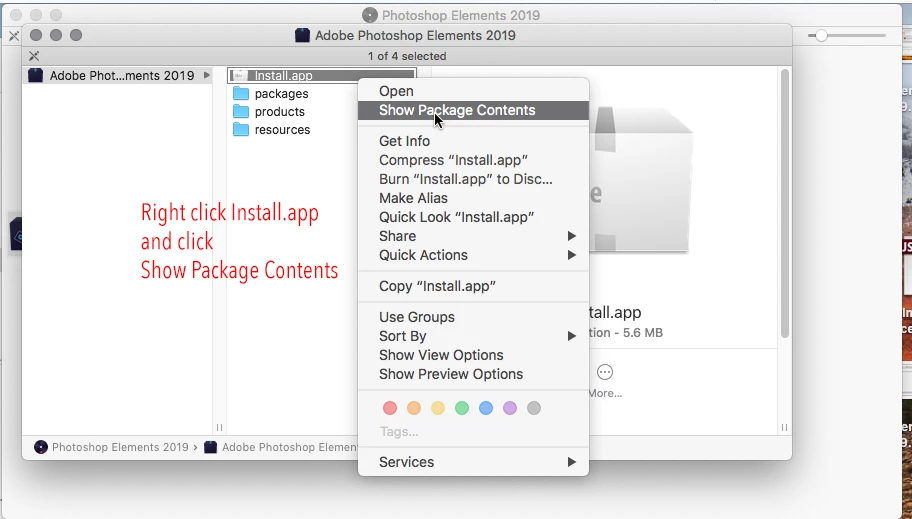
Task: Apply the yellow tag color
Action: pos(438,408)
